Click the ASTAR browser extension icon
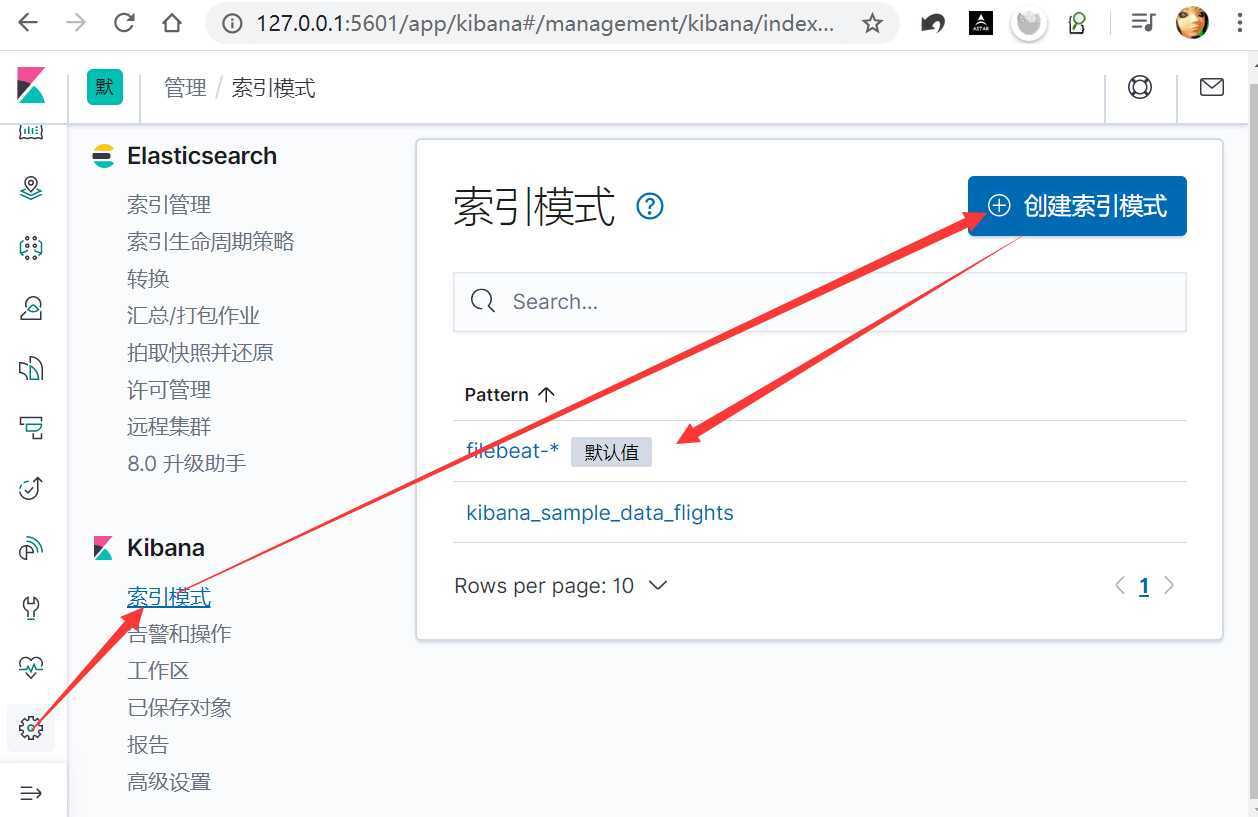1258x817 pixels. pos(981,23)
